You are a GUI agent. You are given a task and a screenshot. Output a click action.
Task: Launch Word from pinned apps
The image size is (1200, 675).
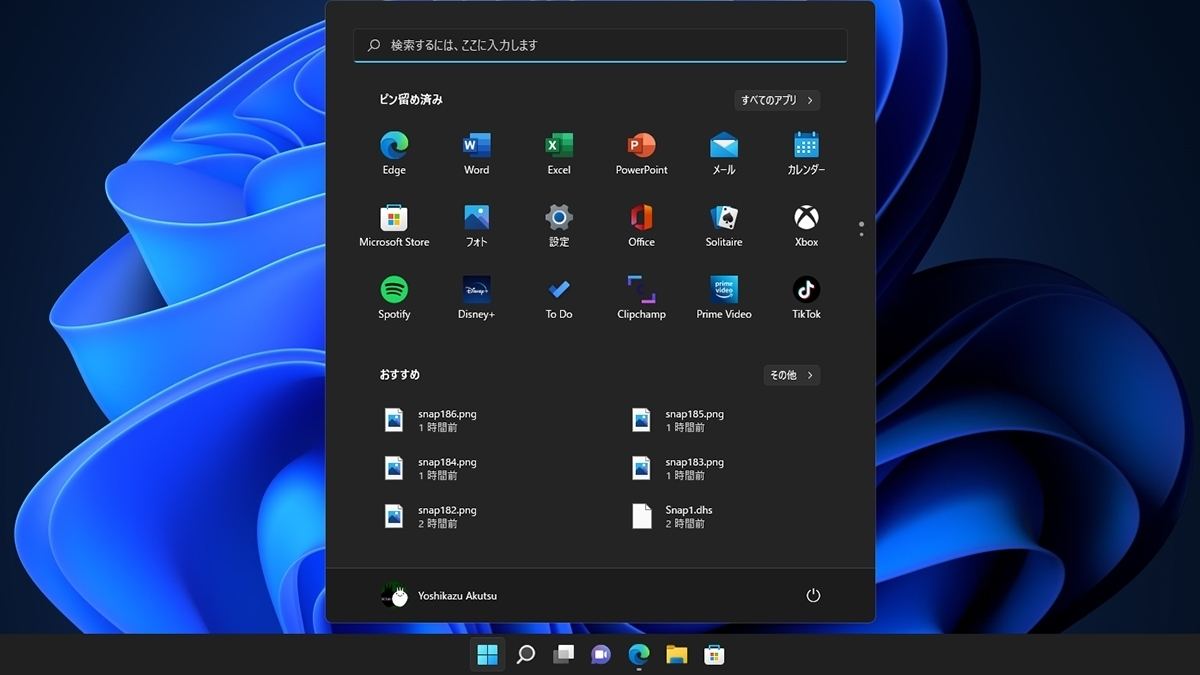tap(476, 153)
